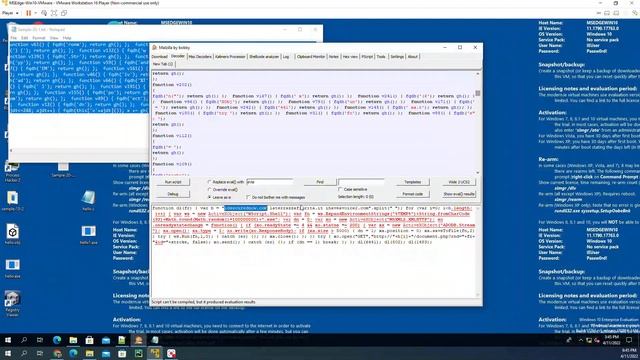Launch Edge from the guest taskbar

57,340
